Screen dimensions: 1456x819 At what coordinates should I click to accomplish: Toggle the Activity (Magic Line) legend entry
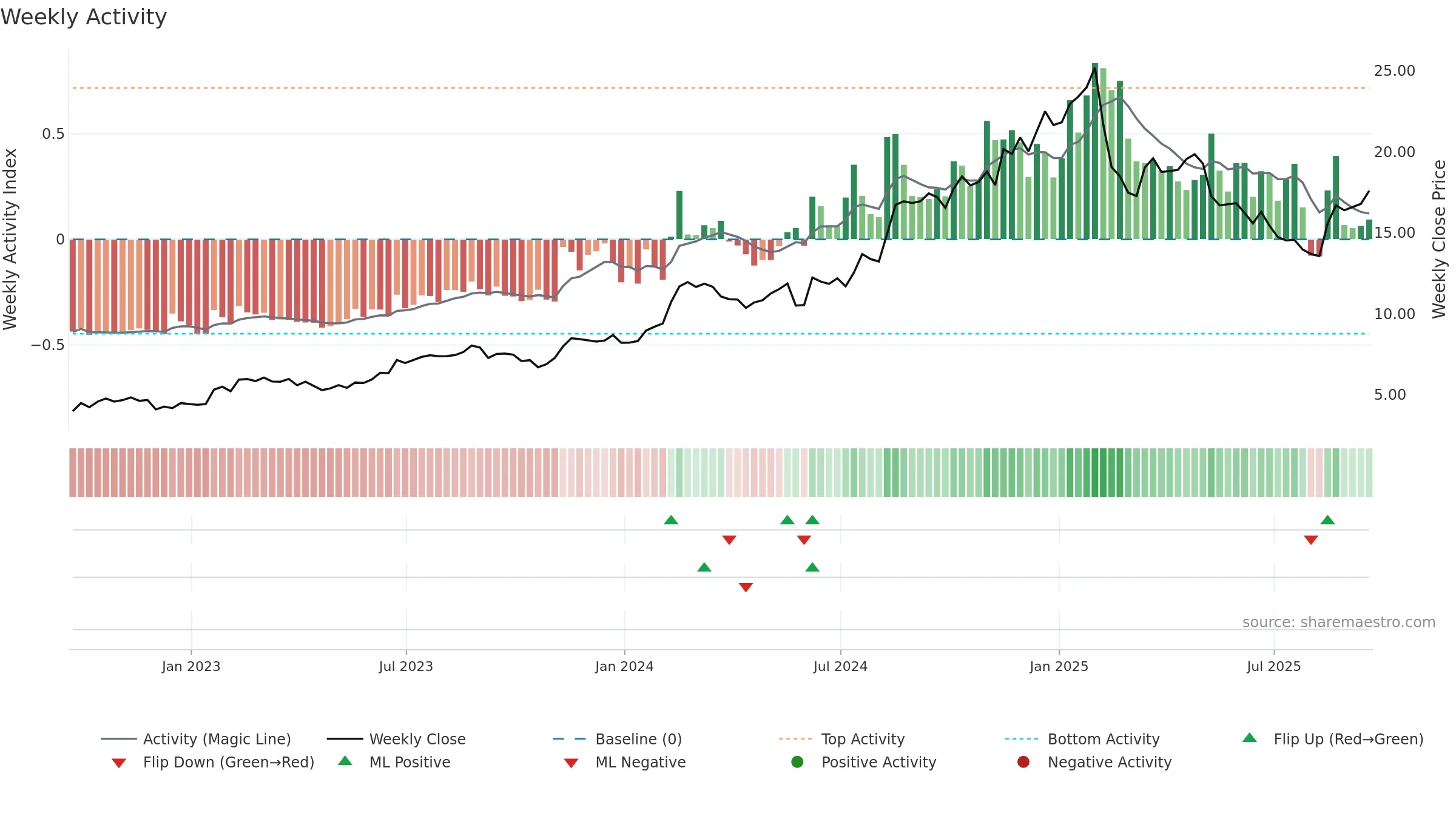pyautogui.click(x=196, y=739)
